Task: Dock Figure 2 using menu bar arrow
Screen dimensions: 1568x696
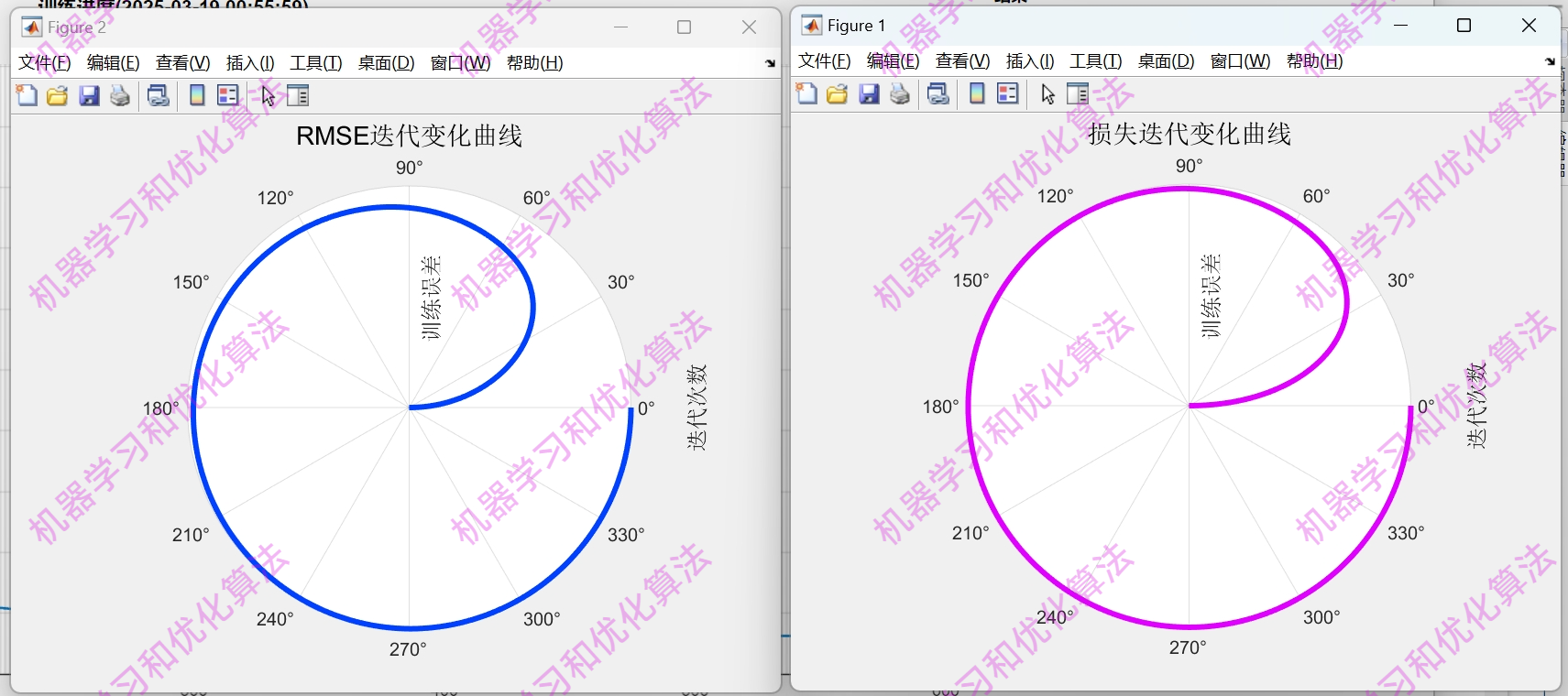Action: (770, 63)
